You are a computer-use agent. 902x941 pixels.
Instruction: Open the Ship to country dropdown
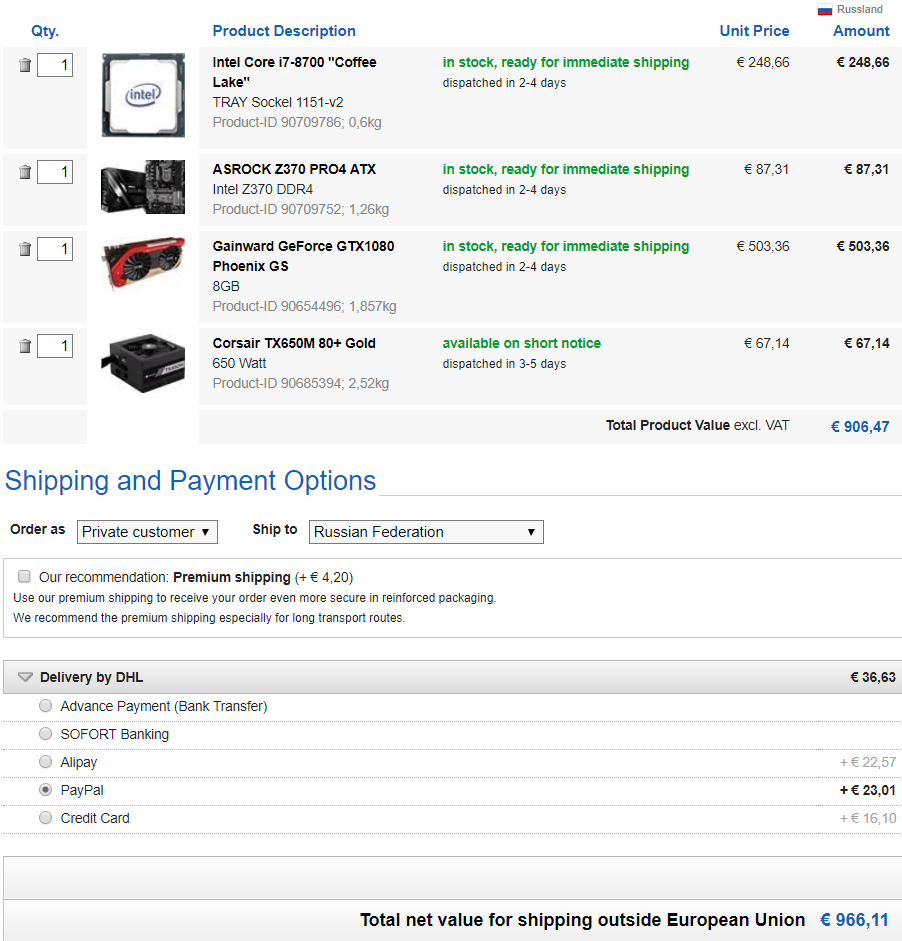coord(426,532)
